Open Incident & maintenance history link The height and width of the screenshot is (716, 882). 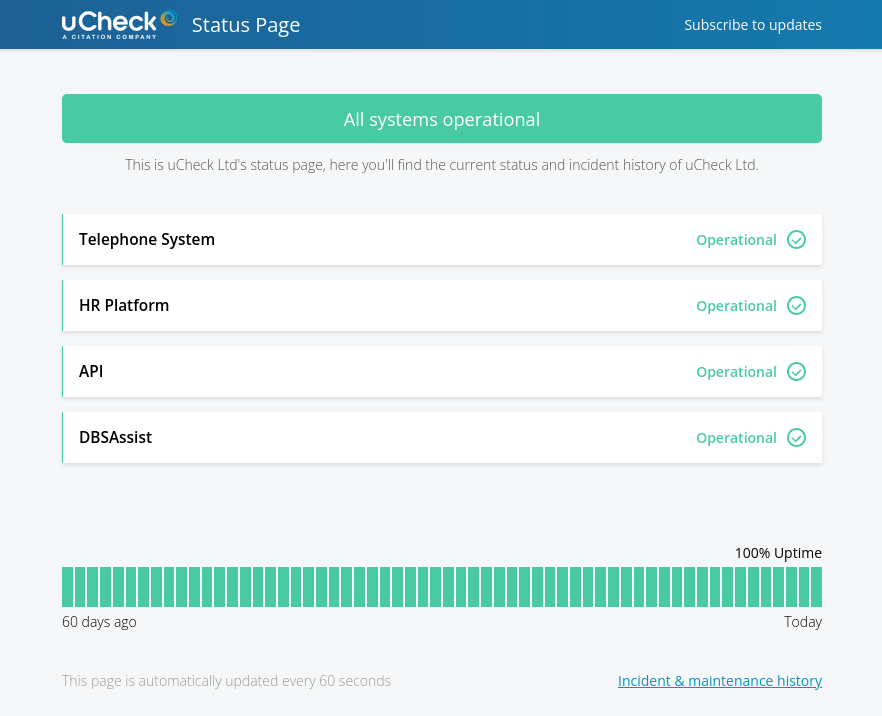[719, 681]
